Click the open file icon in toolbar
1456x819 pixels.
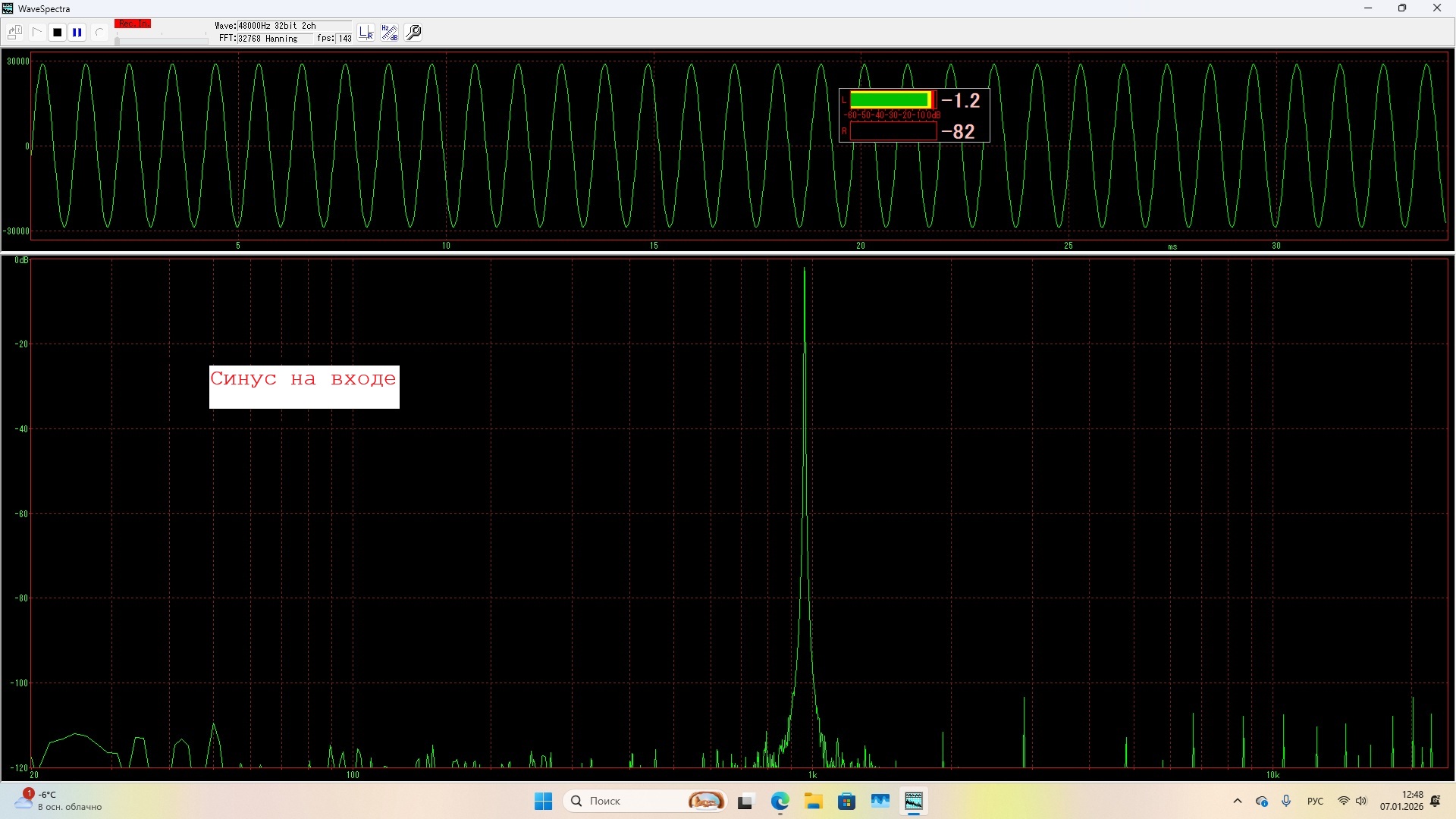coord(14,33)
